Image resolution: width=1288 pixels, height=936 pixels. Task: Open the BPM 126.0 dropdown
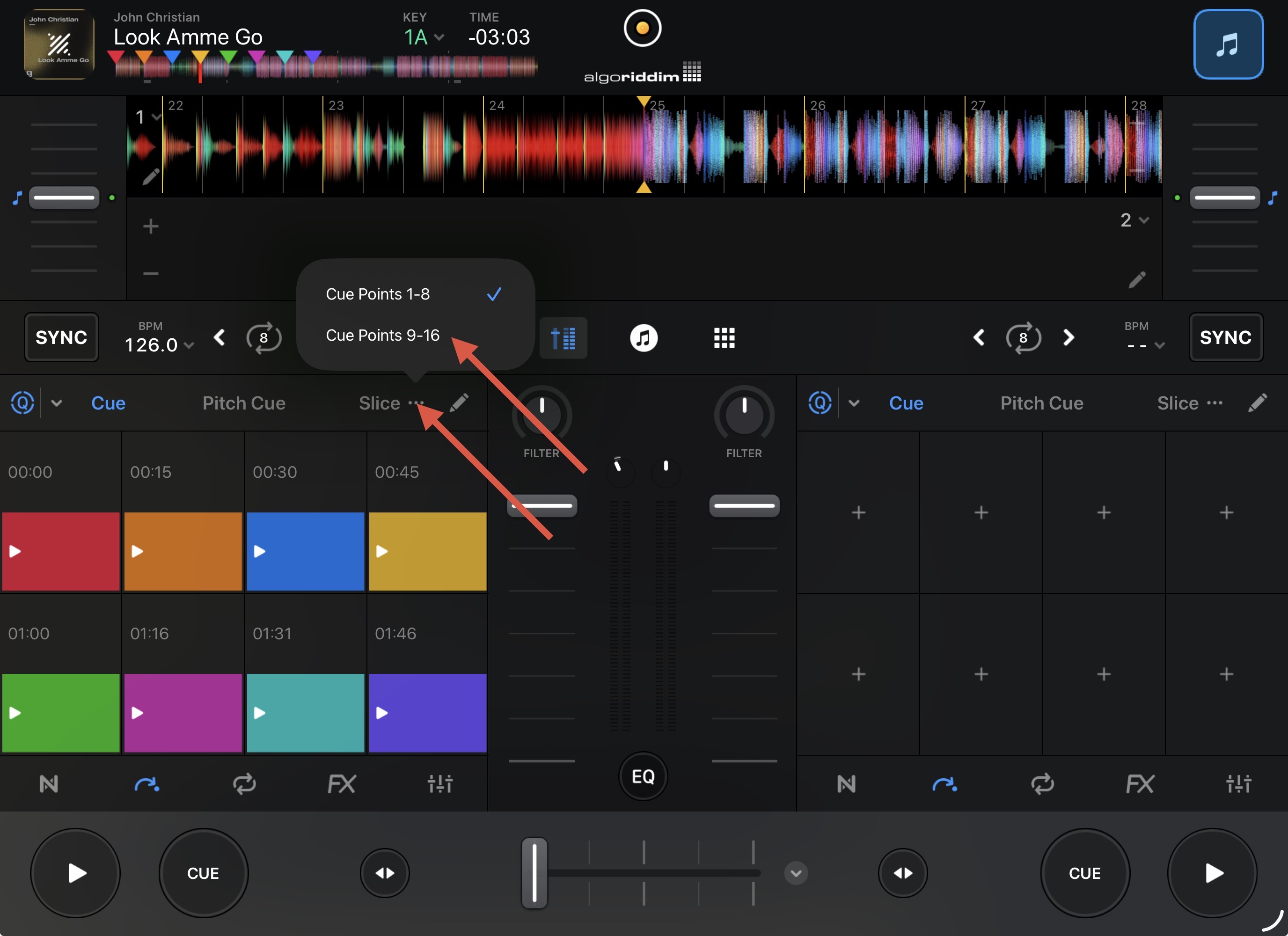click(159, 344)
